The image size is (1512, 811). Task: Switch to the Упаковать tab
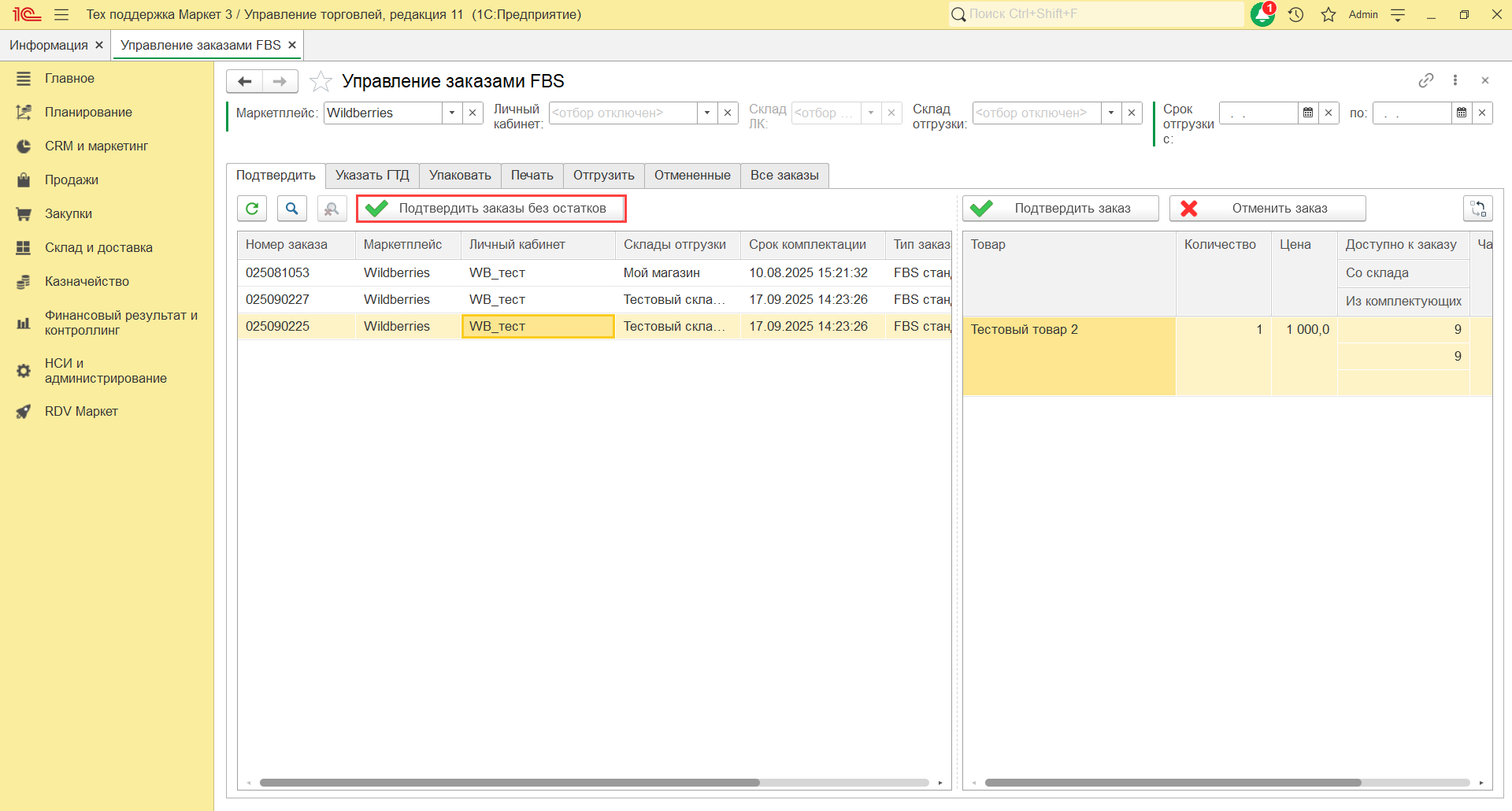coord(460,175)
